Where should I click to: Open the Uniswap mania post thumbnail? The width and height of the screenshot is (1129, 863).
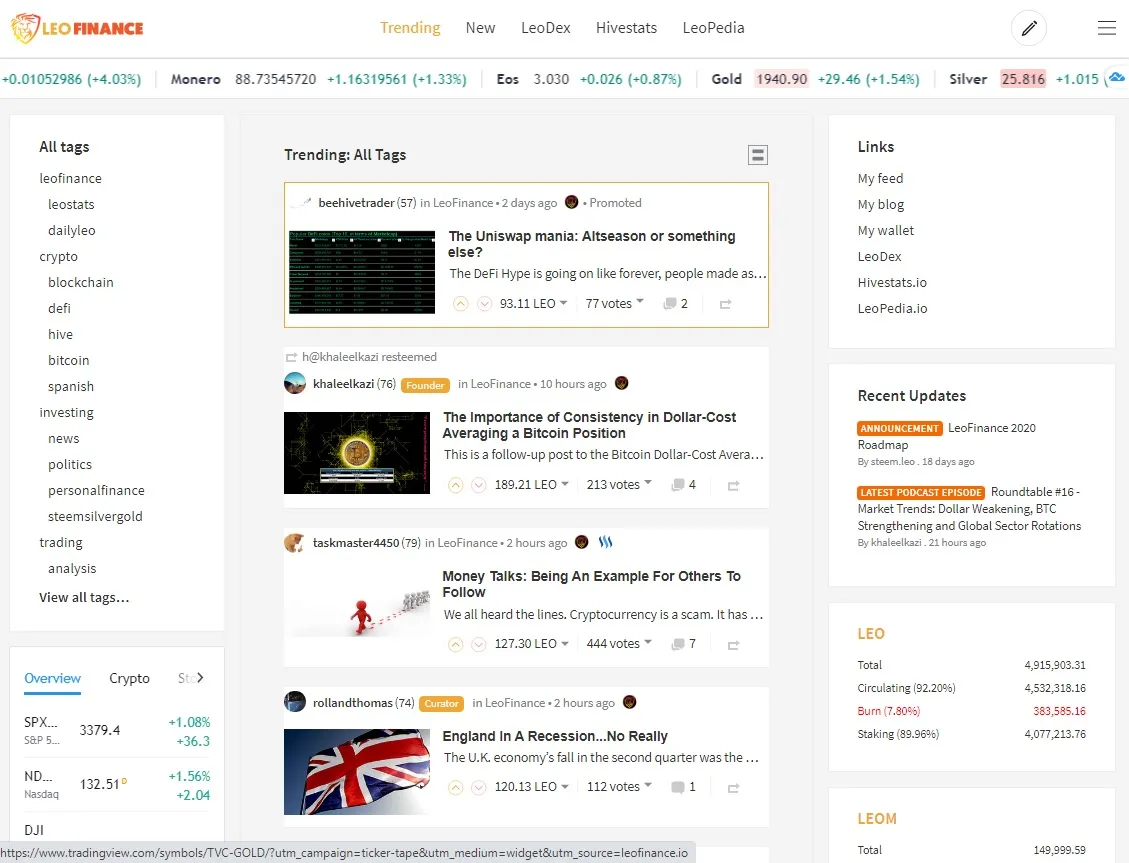coord(361,272)
